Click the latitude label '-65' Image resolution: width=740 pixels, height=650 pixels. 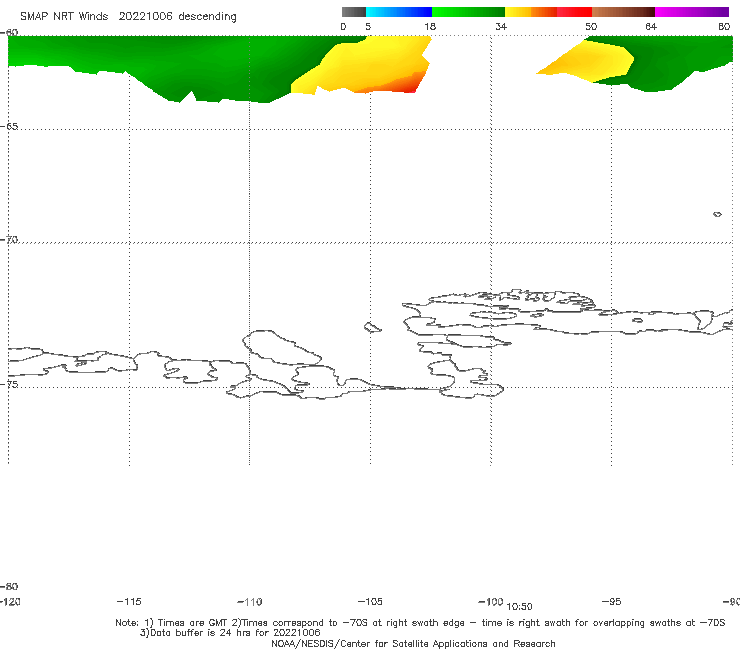9,127
